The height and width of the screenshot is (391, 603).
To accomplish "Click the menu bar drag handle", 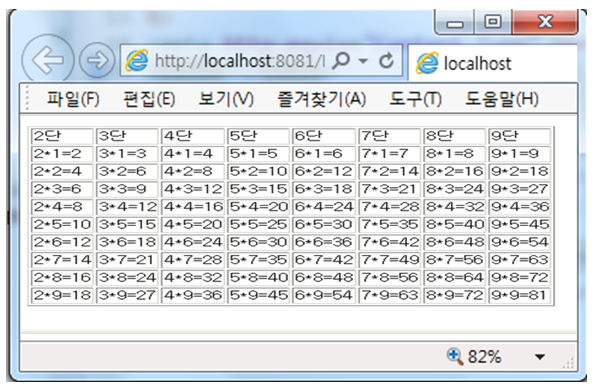I will click(27, 98).
